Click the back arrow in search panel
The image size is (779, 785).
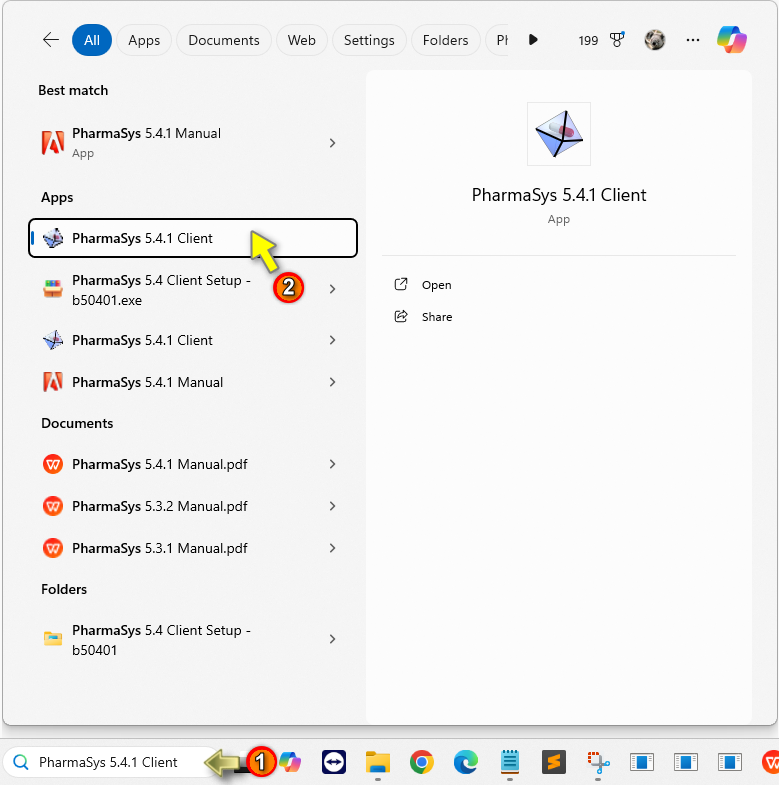tap(51, 40)
